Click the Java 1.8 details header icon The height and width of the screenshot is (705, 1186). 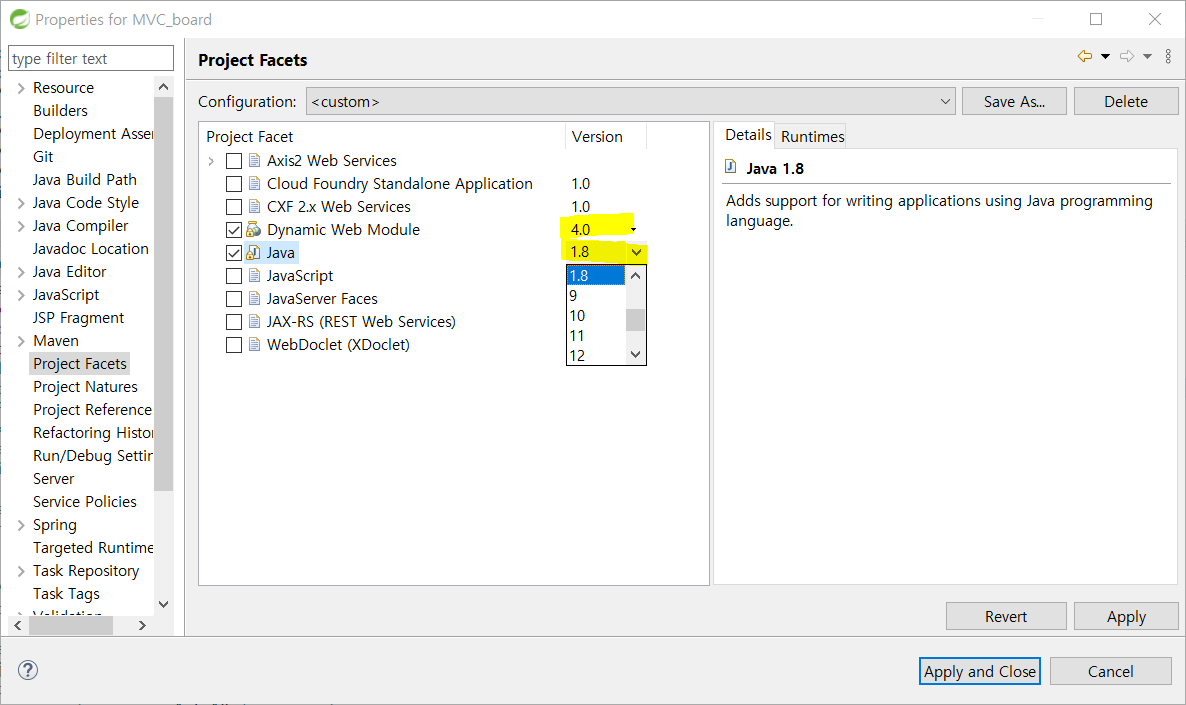[731, 167]
